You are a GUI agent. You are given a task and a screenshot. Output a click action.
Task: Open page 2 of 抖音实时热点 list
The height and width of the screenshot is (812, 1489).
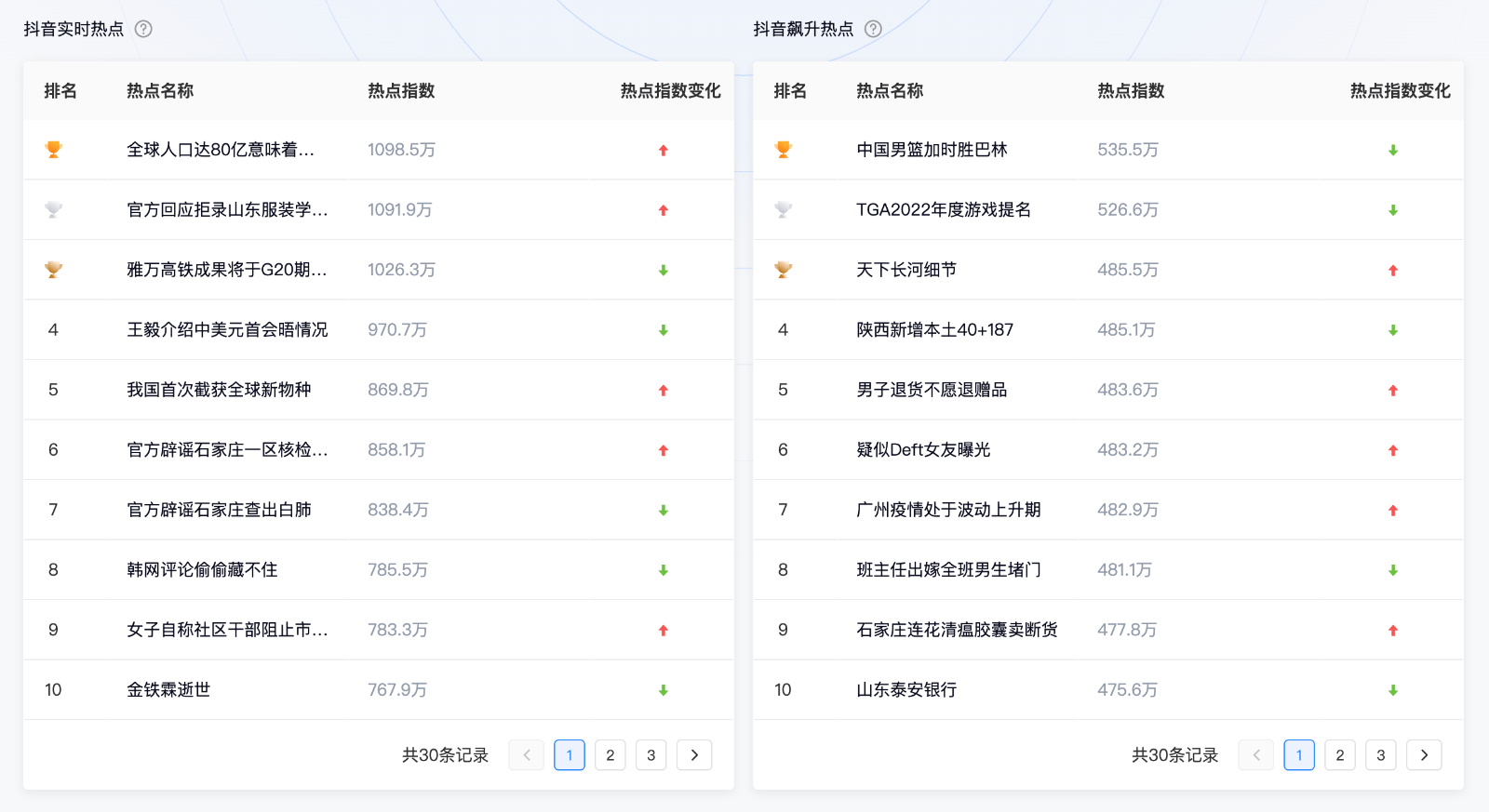pyautogui.click(x=610, y=755)
